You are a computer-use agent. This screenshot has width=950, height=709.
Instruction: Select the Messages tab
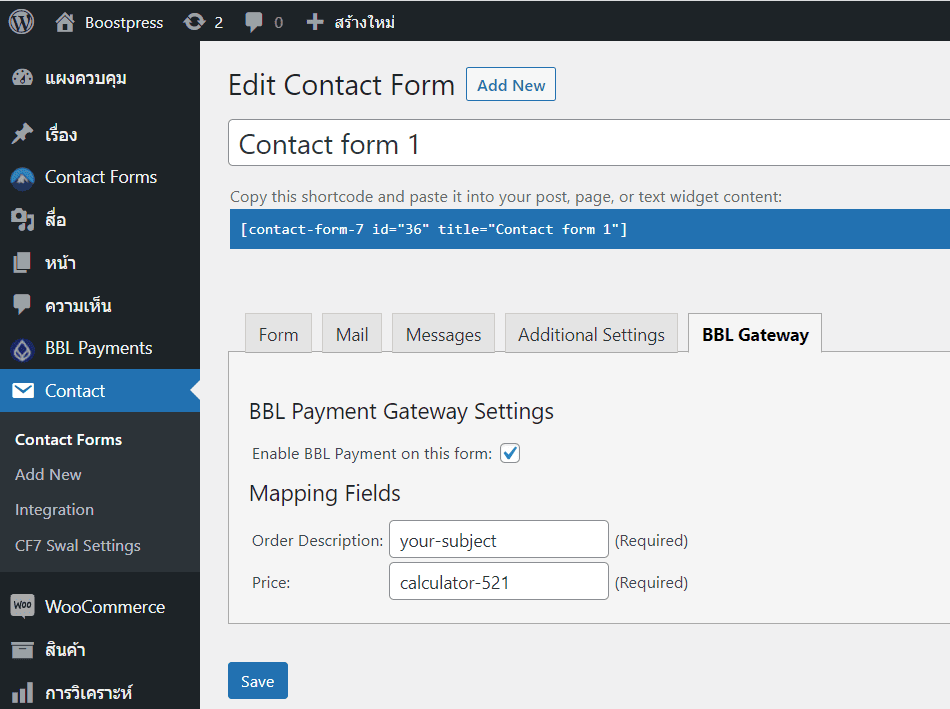click(x=443, y=334)
